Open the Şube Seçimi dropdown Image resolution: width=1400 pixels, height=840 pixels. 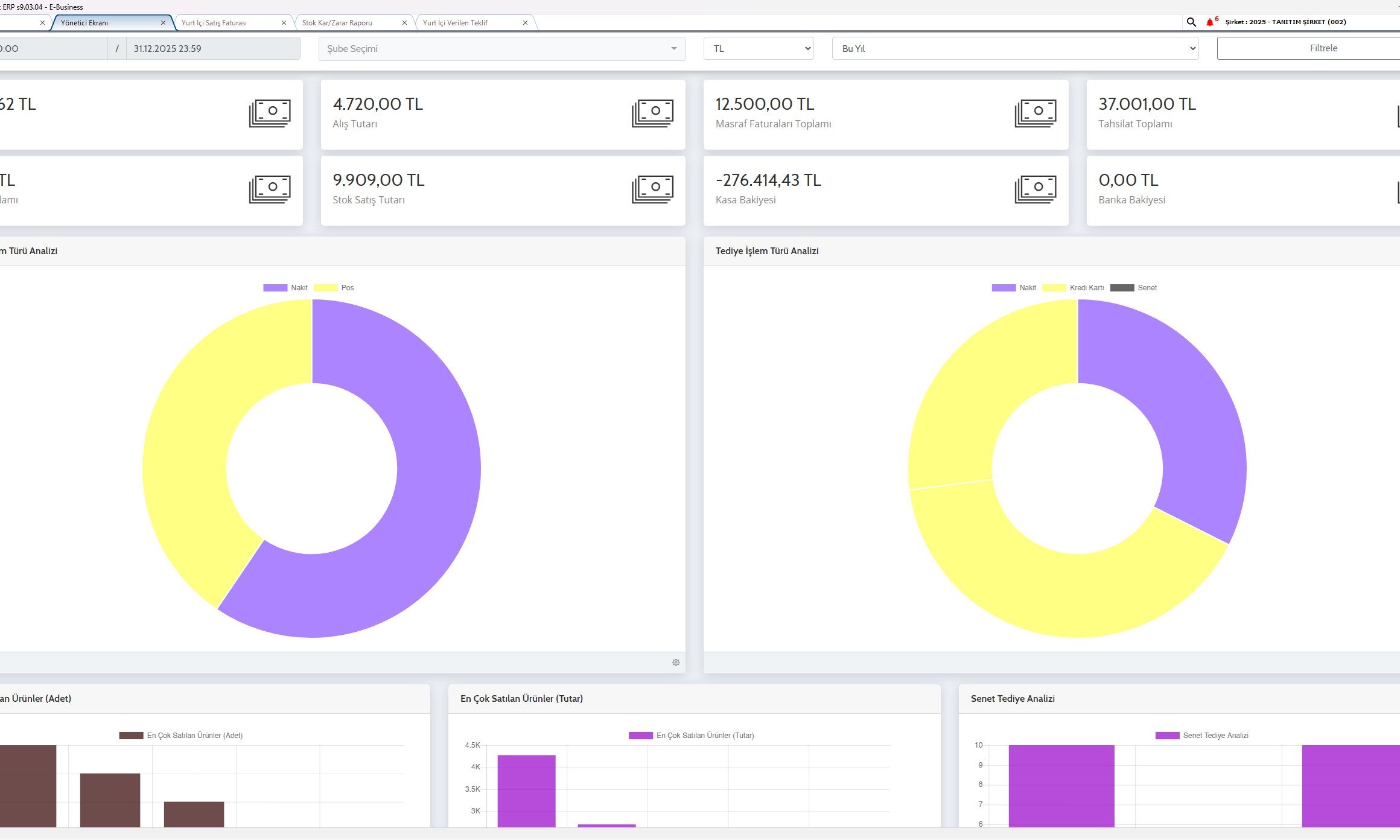[x=501, y=49]
